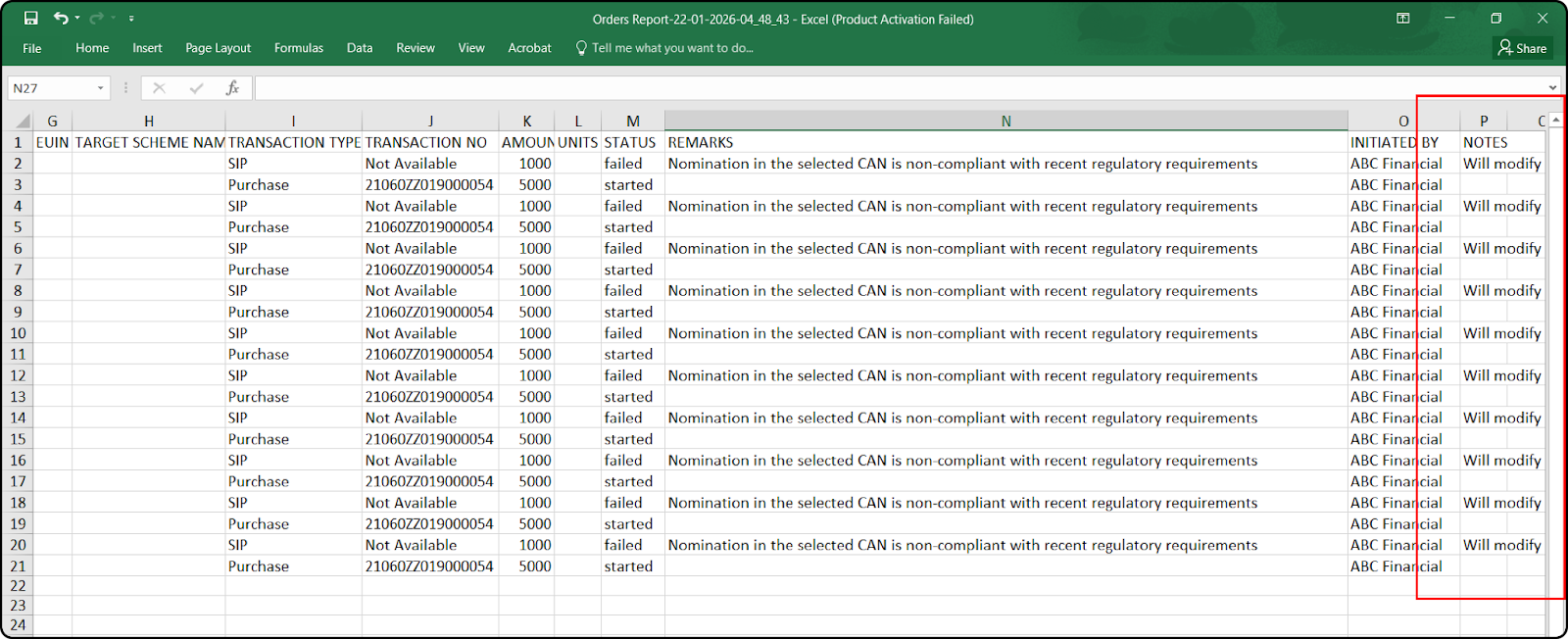Open Ribbon Display Options icon
The height and width of the screenshot is (639, 1568).
(1402, 19)
